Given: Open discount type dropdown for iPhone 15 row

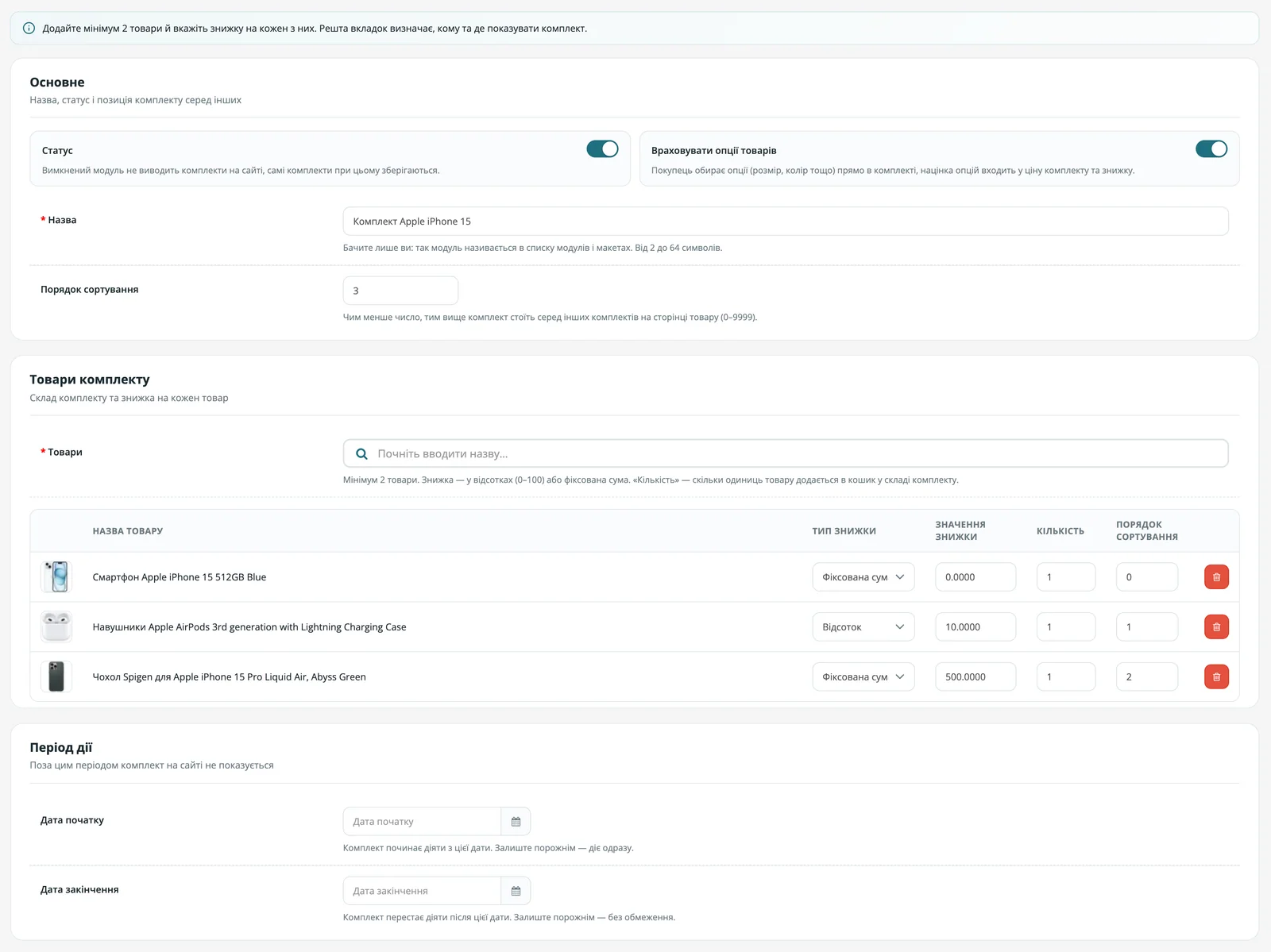Looking at the screenshot, I should 863,577.
